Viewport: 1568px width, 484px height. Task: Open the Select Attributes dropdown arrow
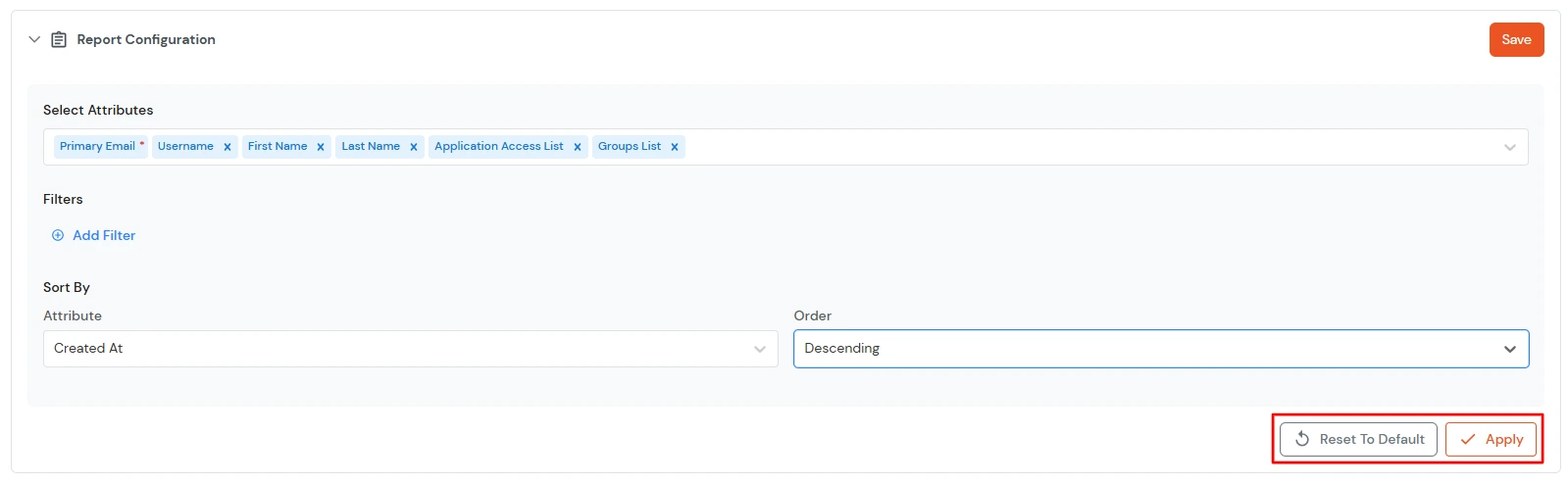click(x=1509, y=147)
